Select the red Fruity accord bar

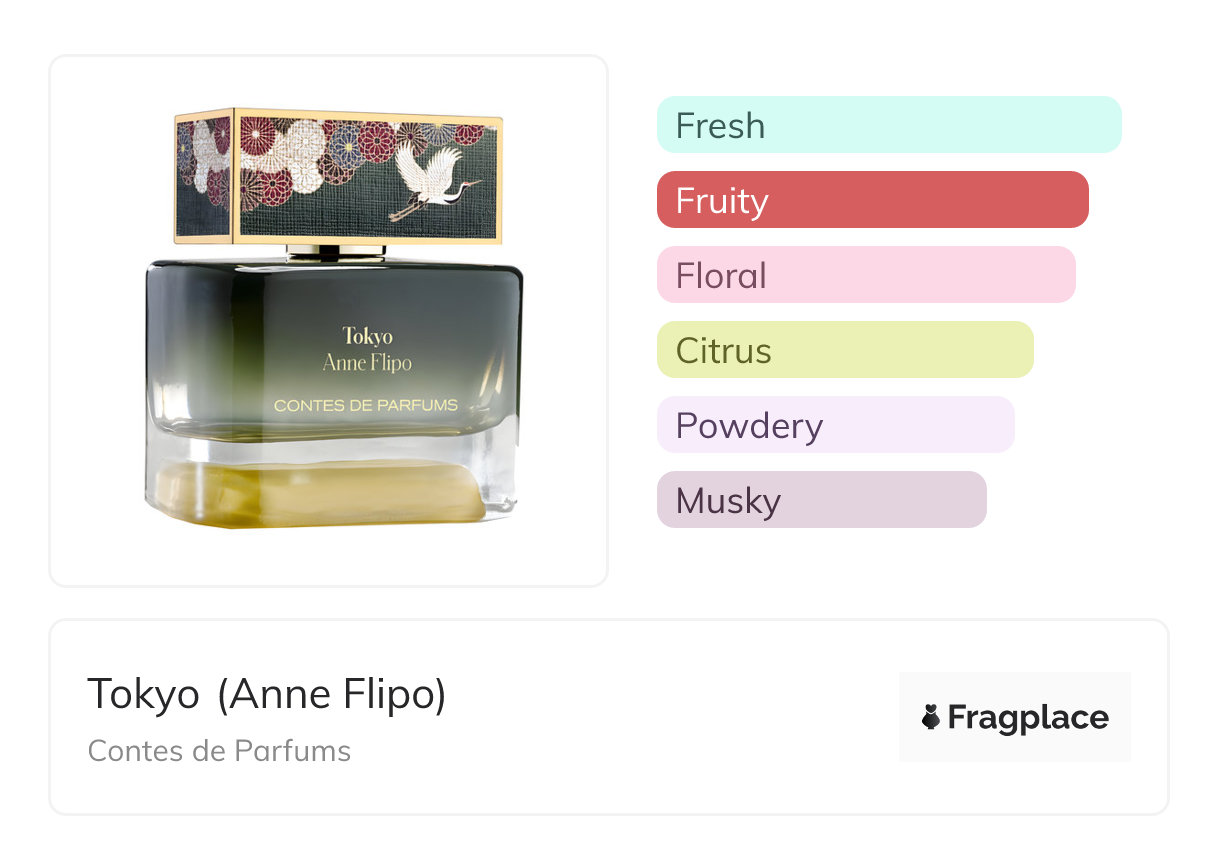(x=872, y=200)
